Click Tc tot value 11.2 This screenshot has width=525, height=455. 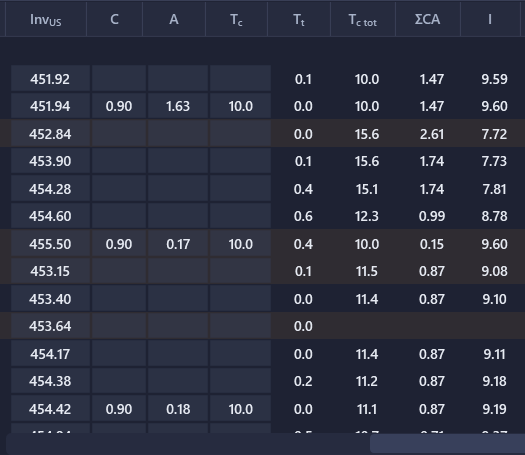pos(367,381)
